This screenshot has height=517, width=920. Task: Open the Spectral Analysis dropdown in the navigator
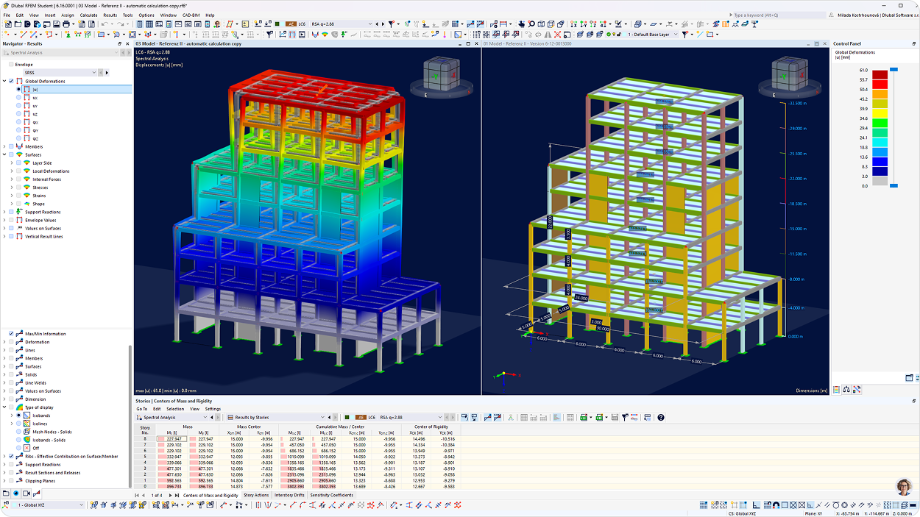pyautogui.click(x=60, y=53)
